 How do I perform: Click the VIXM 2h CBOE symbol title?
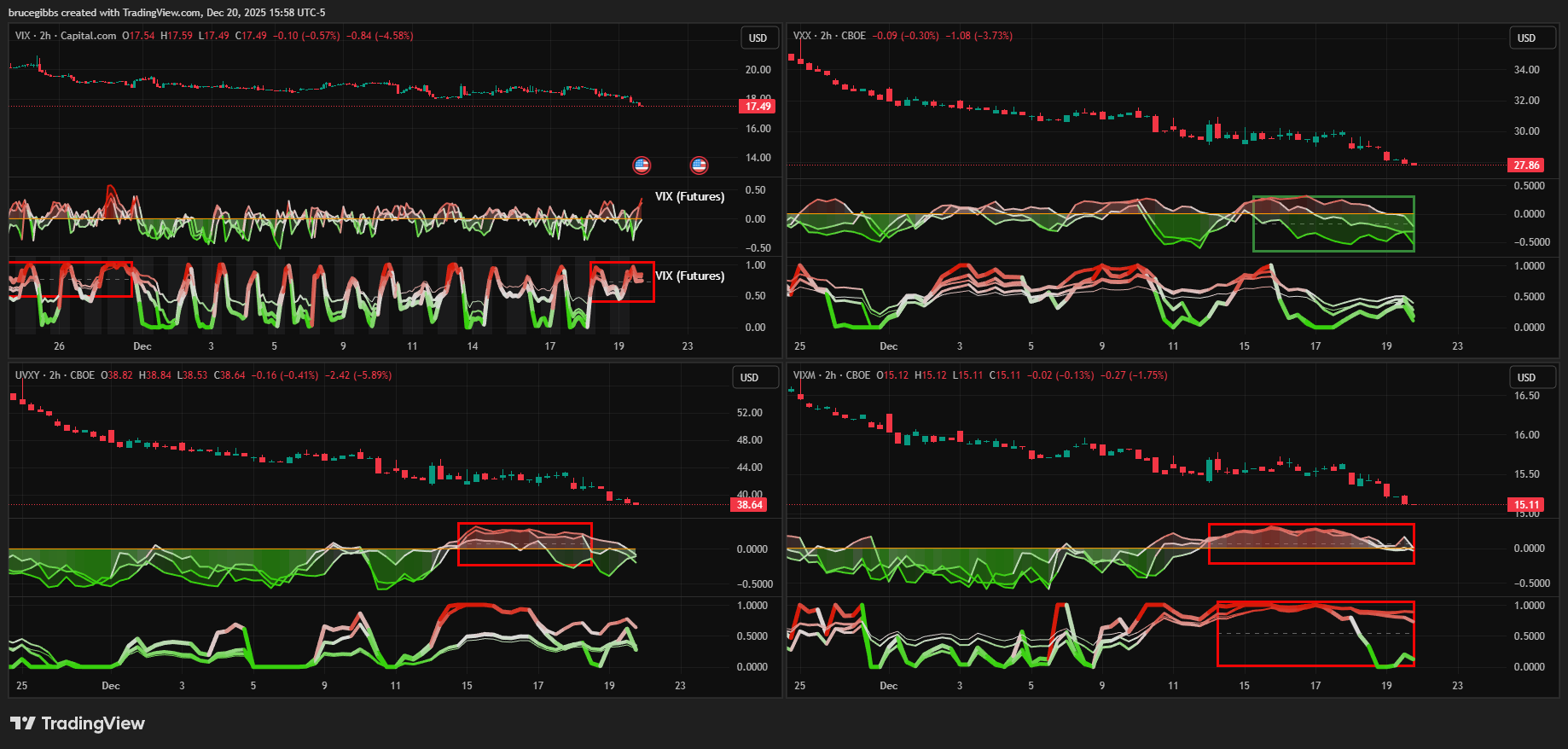pos(831,375)
